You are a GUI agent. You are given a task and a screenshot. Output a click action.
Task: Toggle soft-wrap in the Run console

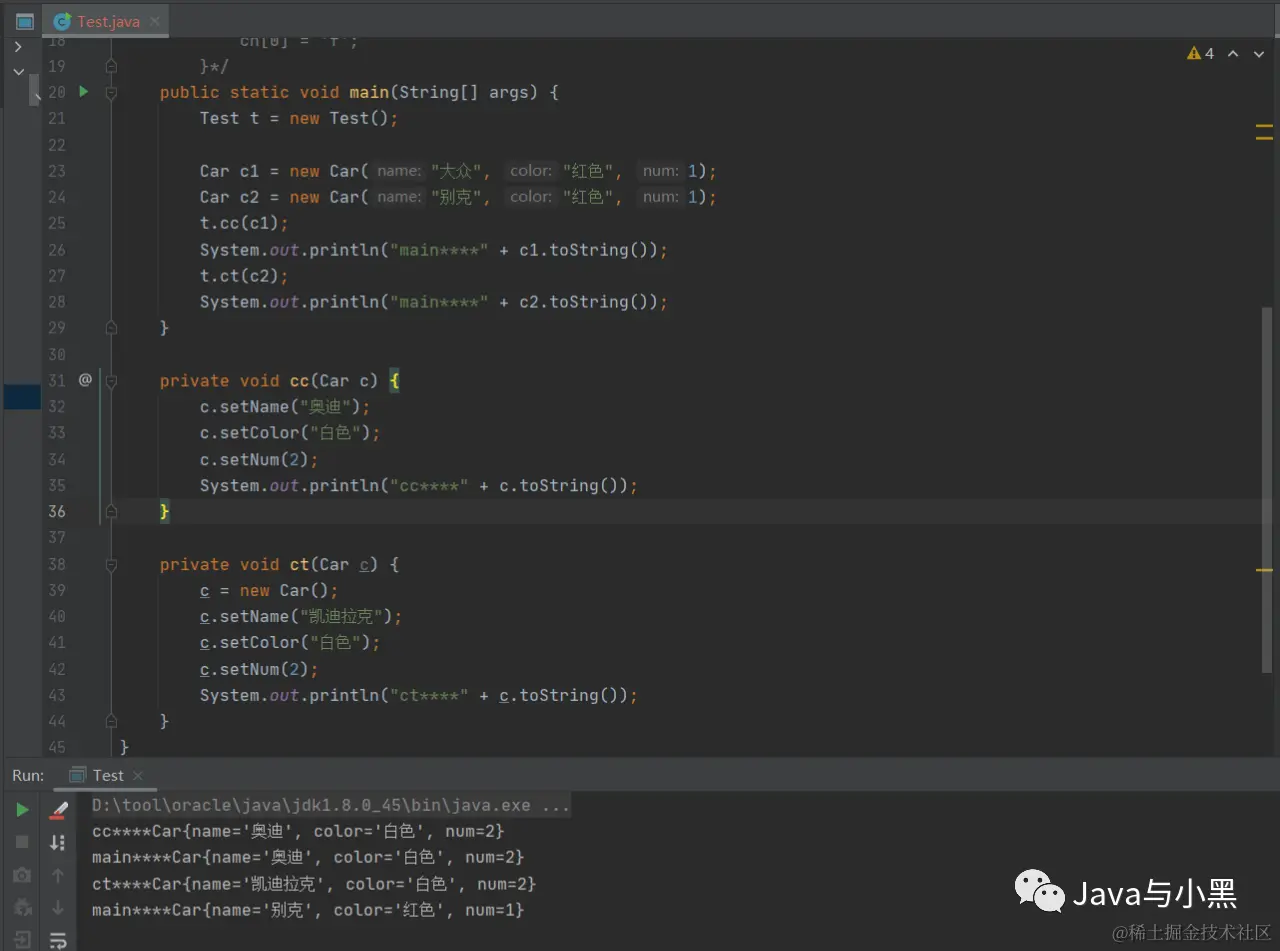58,940
